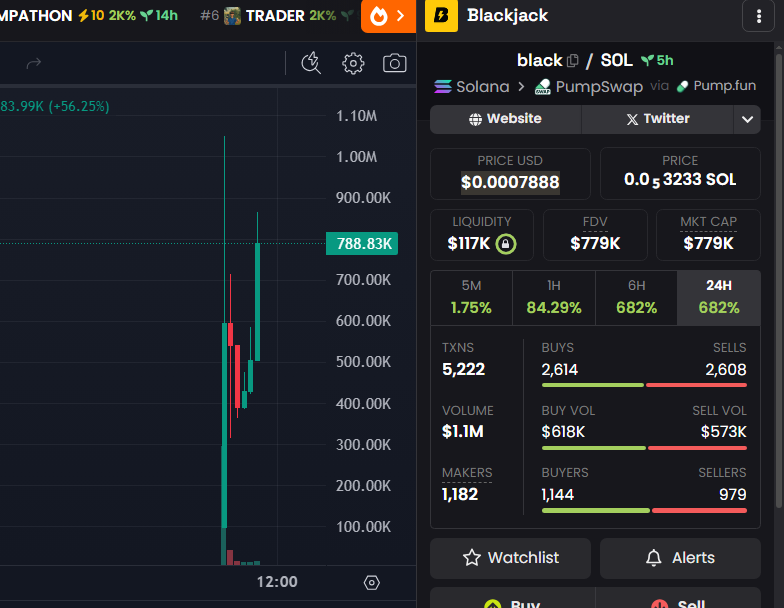784x608 pixels.
Task: Open the token Twitter link
Action: tap(658, 119)
